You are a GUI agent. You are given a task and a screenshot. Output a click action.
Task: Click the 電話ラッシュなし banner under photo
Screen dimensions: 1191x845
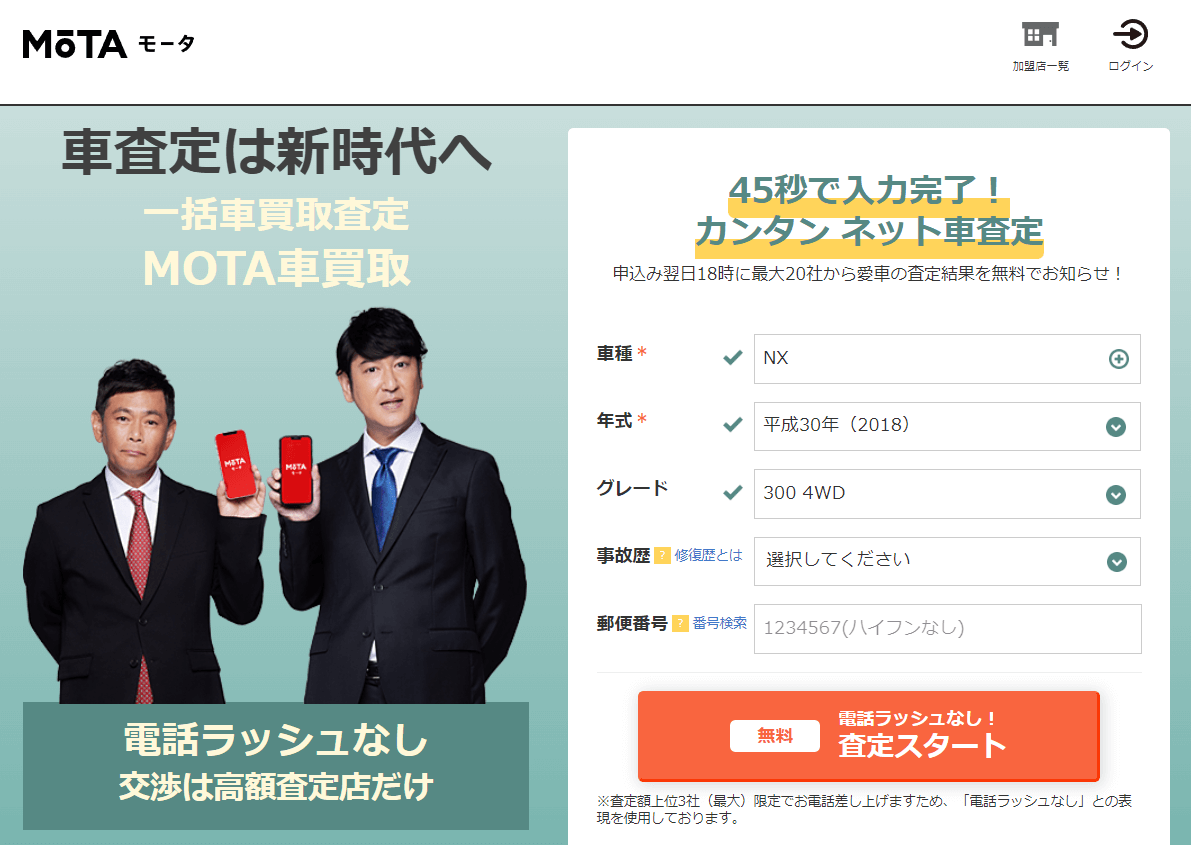(276, 765)
